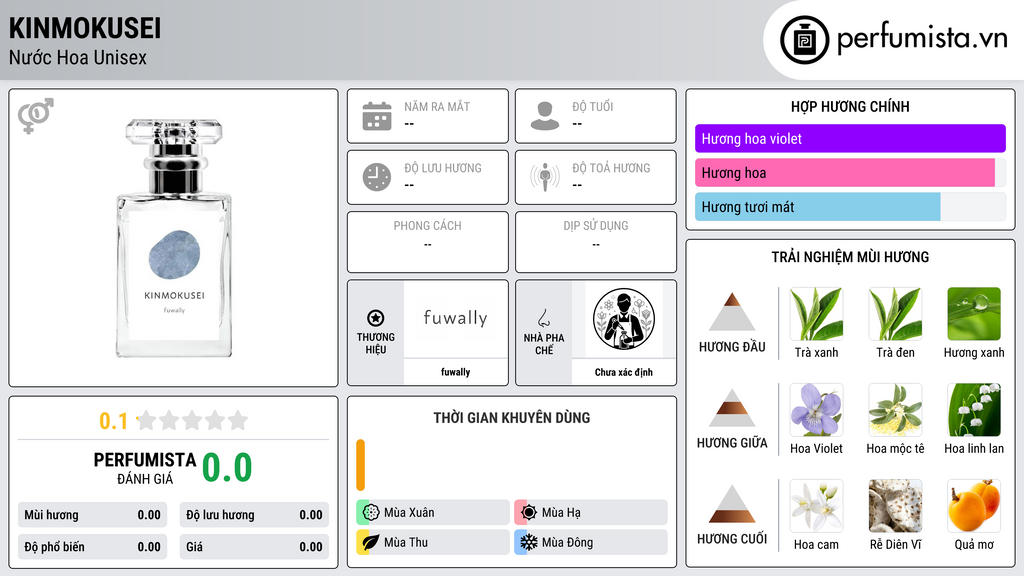Image resolution: width=1024 pixels, height=576 pixels.
Task: Click the Mùa Đông snowflake icon
Action: pyautogui.click(x=529, y=542)
